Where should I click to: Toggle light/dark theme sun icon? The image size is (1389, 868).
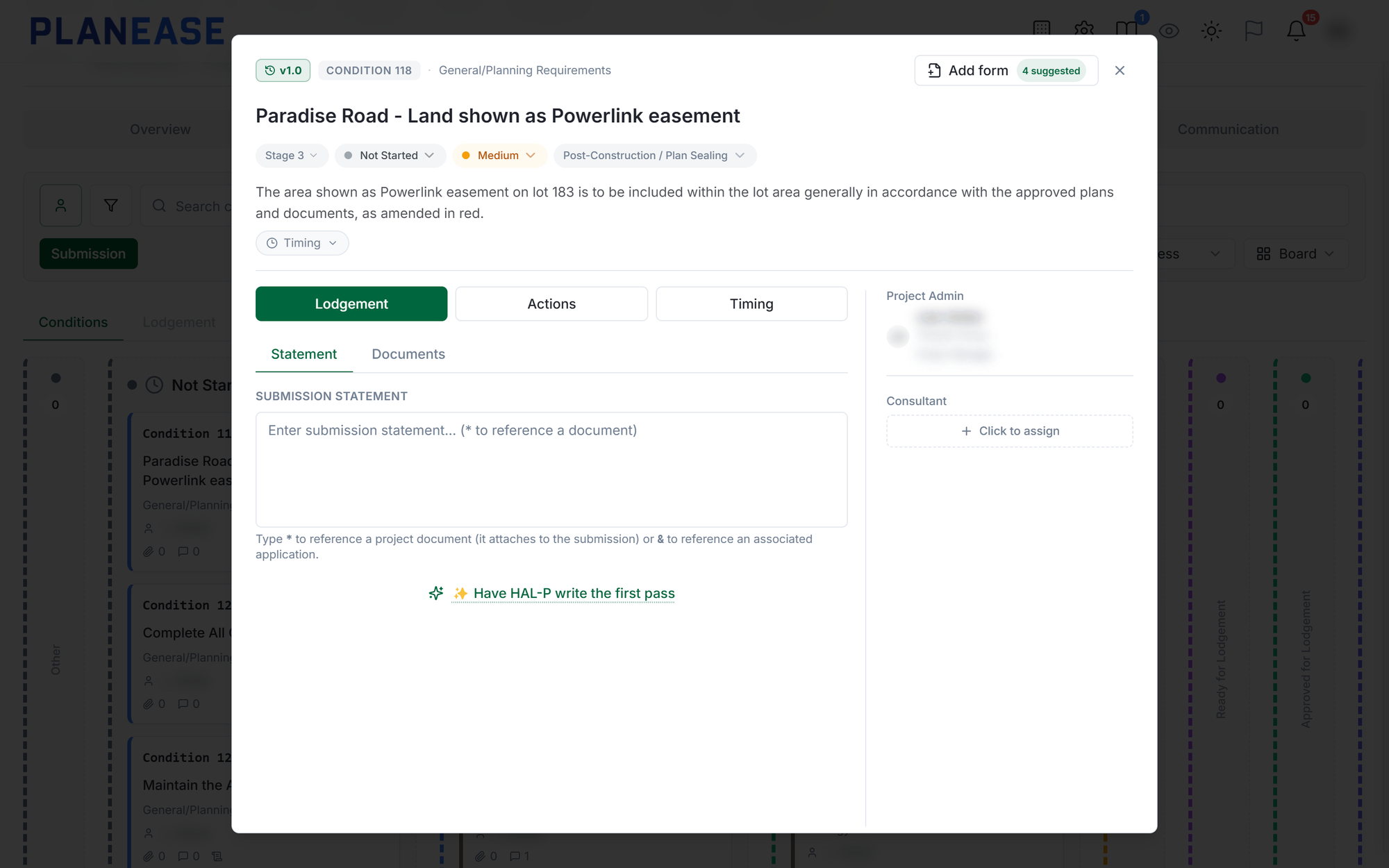[x=1211, y=31]
